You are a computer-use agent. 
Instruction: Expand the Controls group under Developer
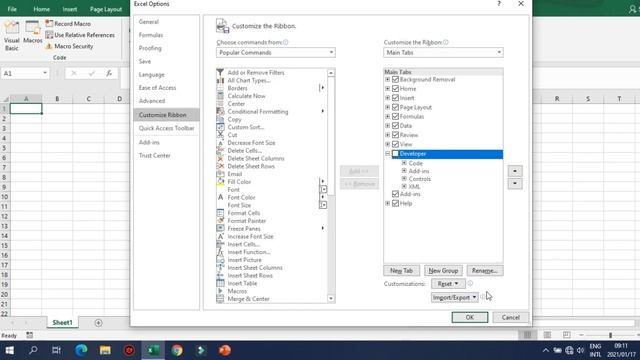pyautogui.click(x=404, y=179)
